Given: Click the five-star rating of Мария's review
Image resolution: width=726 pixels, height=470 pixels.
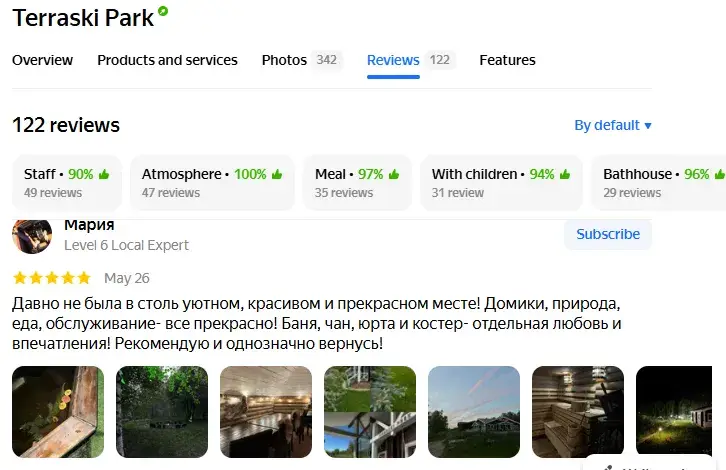Looking at the screenshot, I should point(52,278).
